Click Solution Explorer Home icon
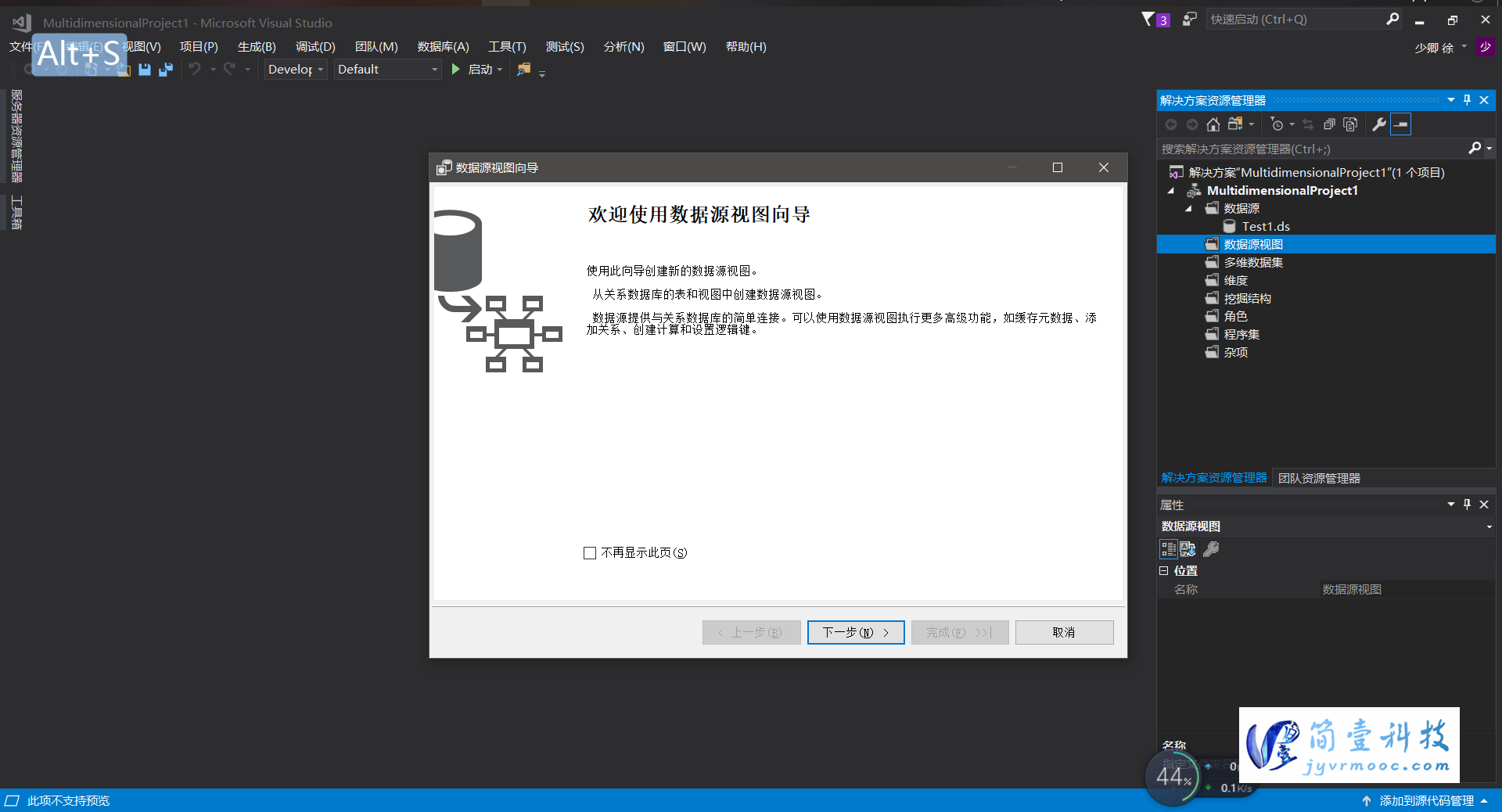 tap(1213, 124)
